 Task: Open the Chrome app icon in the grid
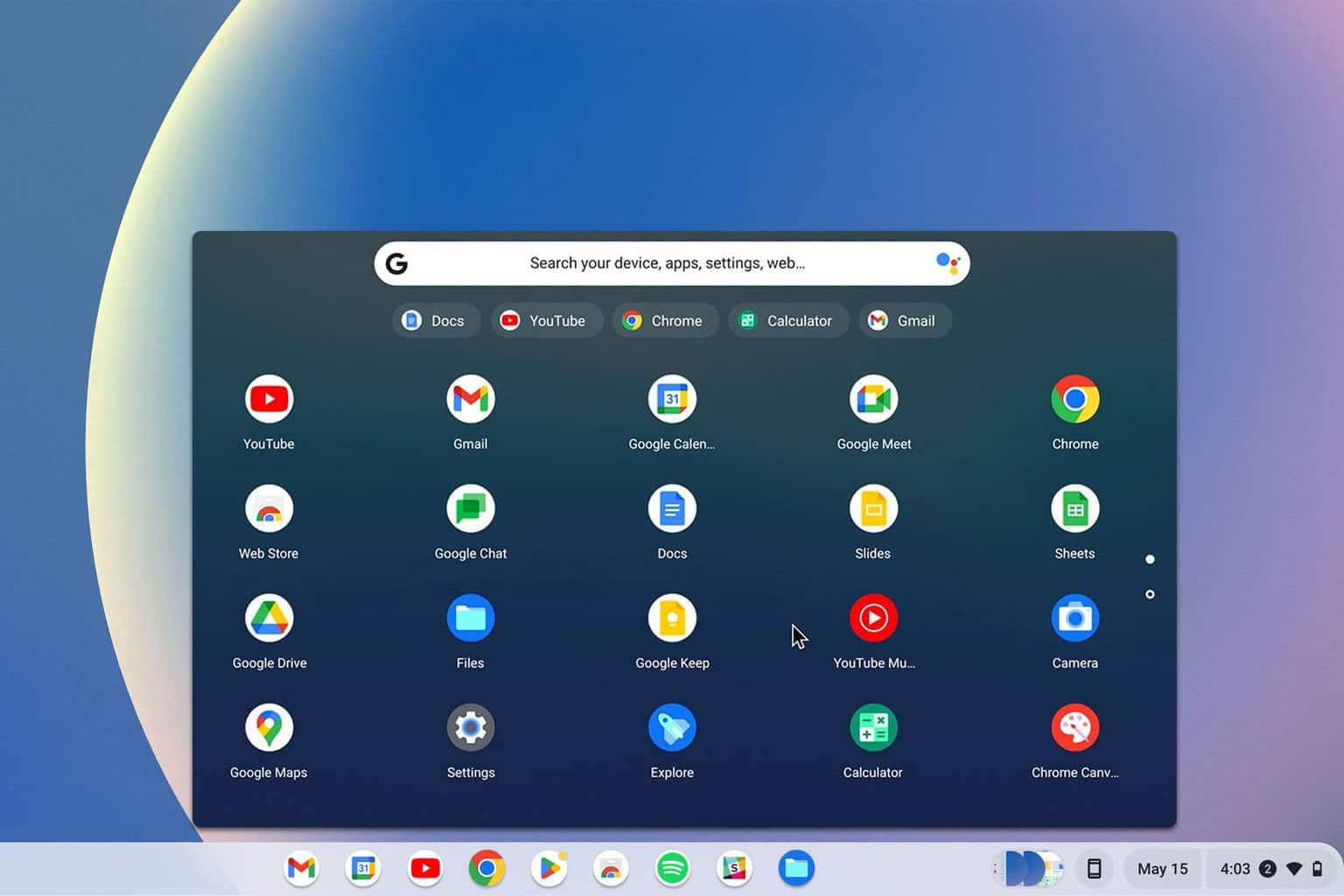(x=1074, y=399)
